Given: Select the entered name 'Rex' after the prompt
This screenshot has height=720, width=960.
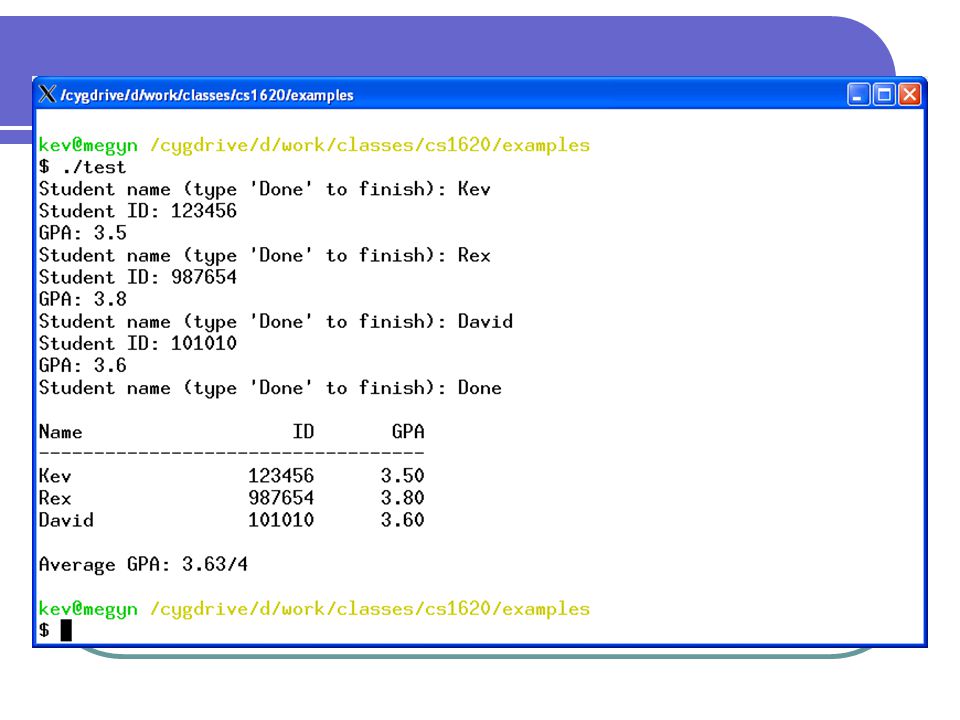Looking at the screenshot, I should [x=474, y=255].
